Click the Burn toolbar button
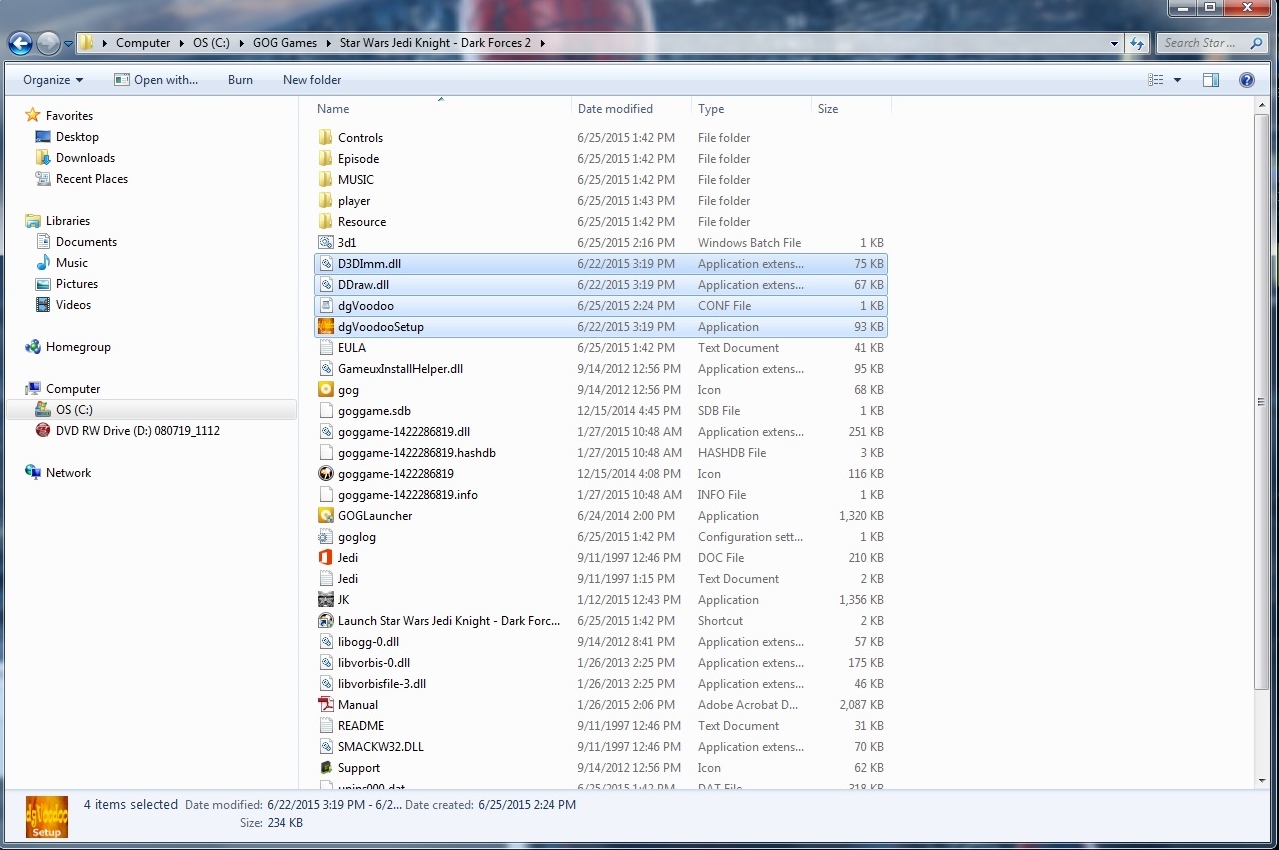 (240, 80)
